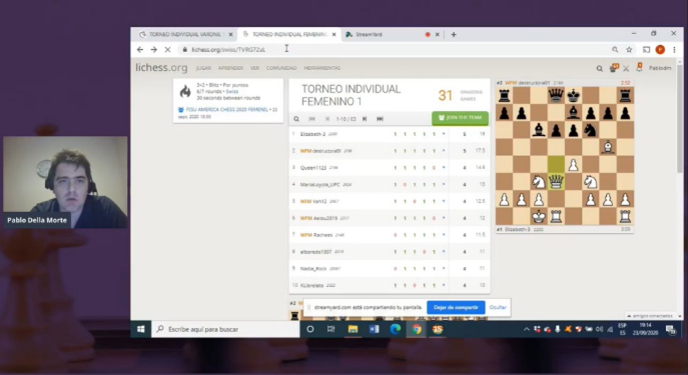The width and height of the screenshot is (688, 375).
Task: Go to next standings page arrow
Action: pos(365,119)
